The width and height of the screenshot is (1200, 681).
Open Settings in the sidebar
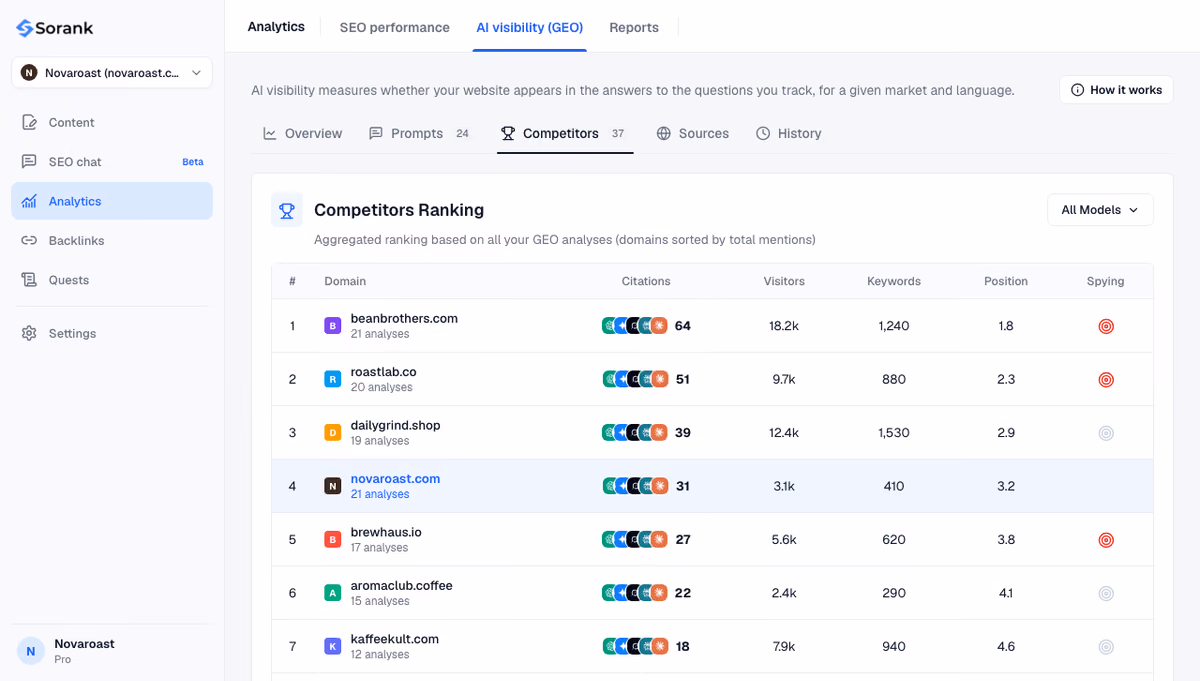point(112,333)
